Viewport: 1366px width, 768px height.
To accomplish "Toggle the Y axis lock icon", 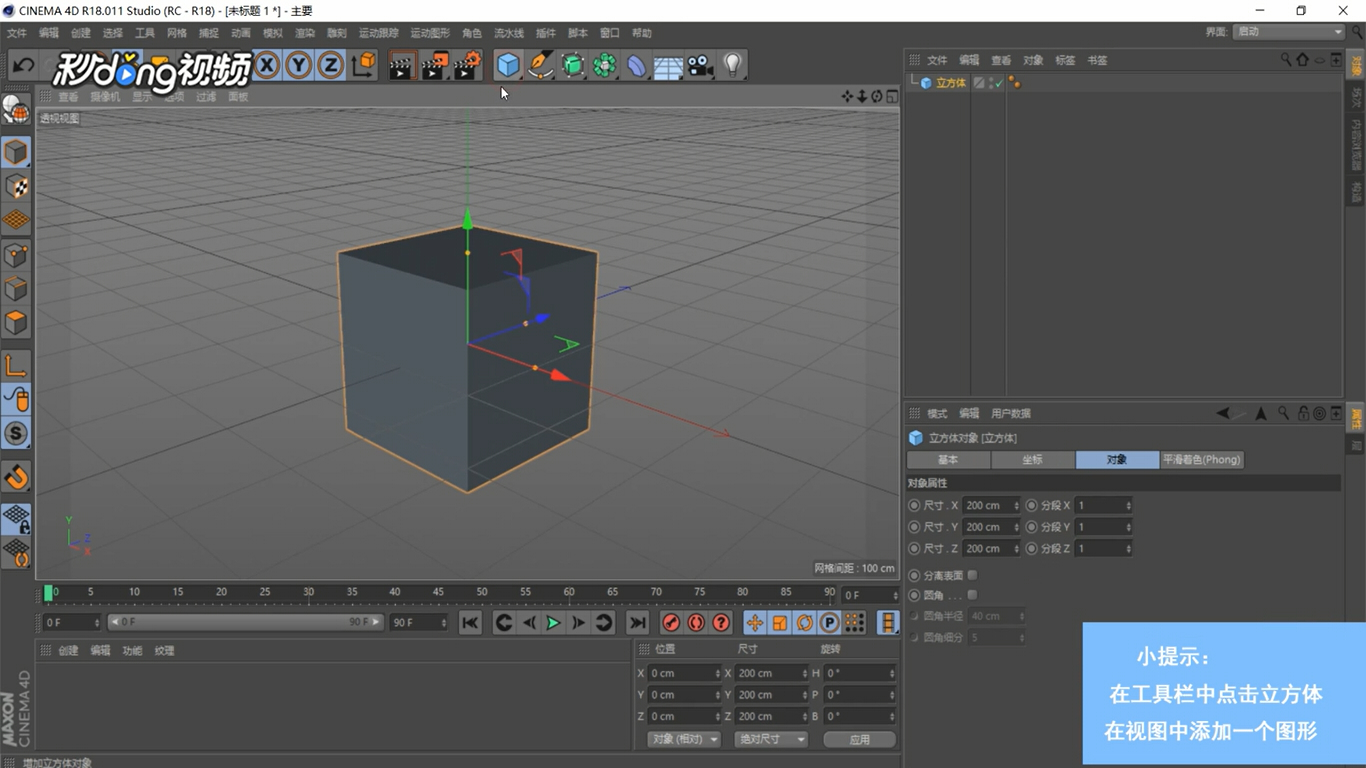I will tap(298, 66).
